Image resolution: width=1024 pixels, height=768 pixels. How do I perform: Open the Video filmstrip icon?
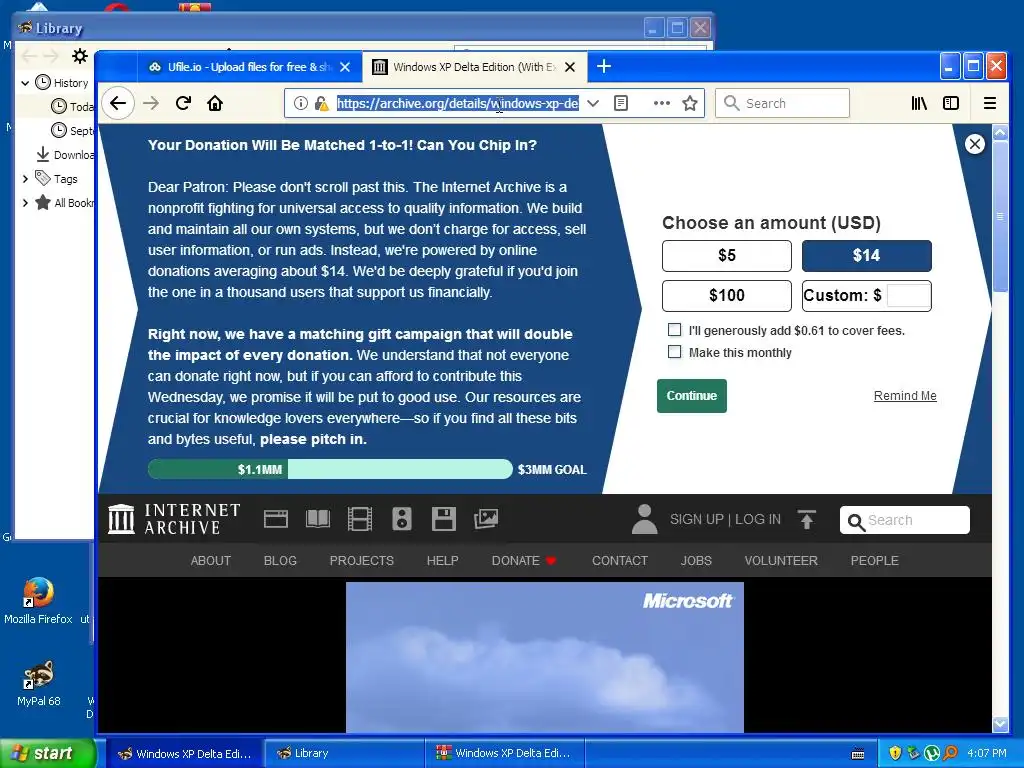[360, 519]
